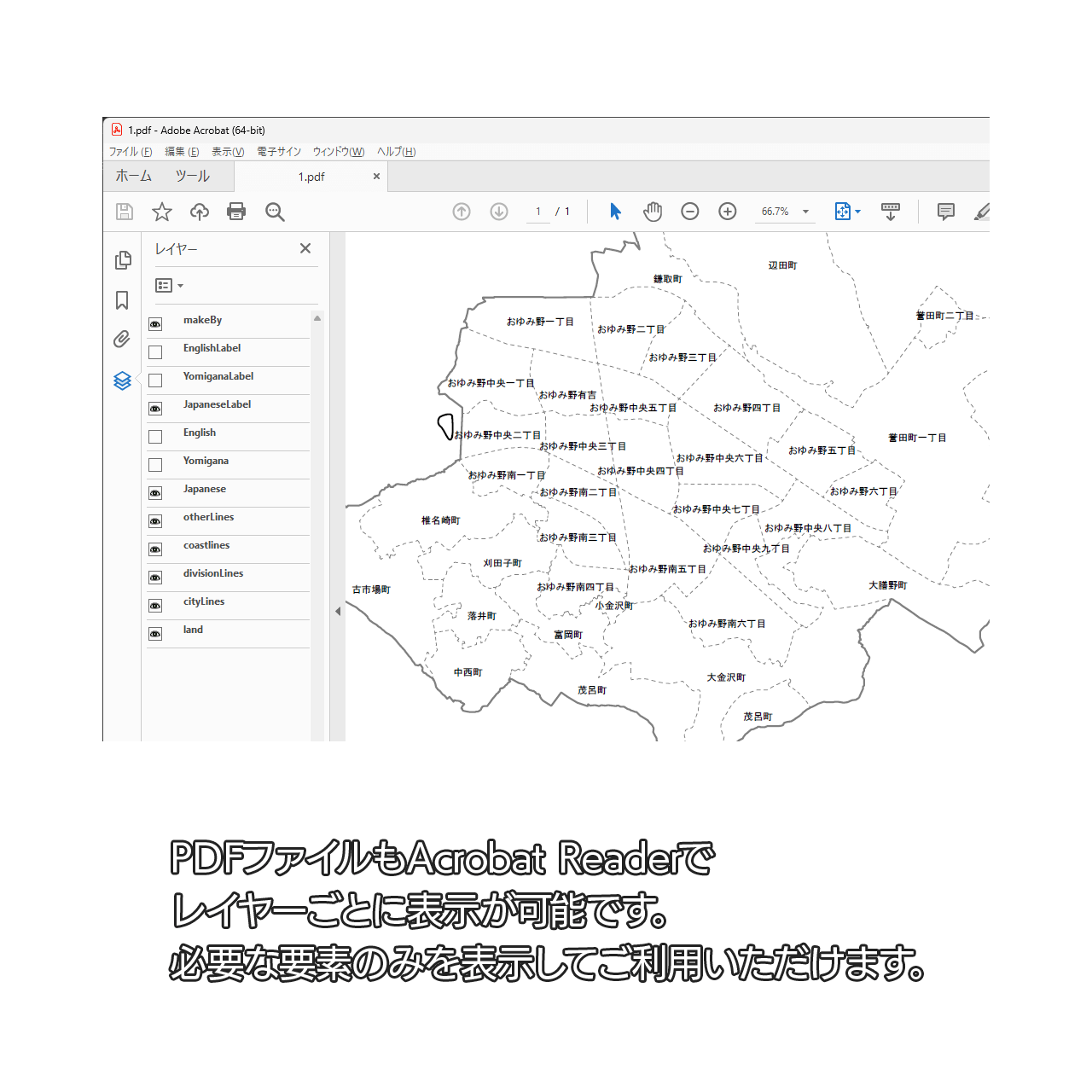Hide the cityLines layer
1092x1092 pixels.
[155, 606]
